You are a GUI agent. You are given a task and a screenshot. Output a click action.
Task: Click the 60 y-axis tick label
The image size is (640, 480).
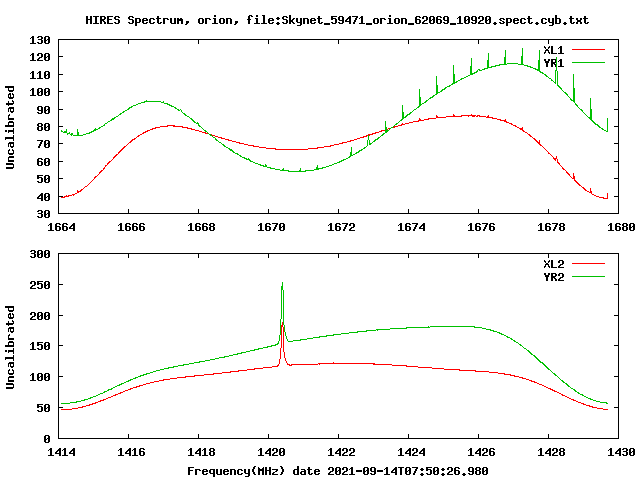tap(44, 162)
